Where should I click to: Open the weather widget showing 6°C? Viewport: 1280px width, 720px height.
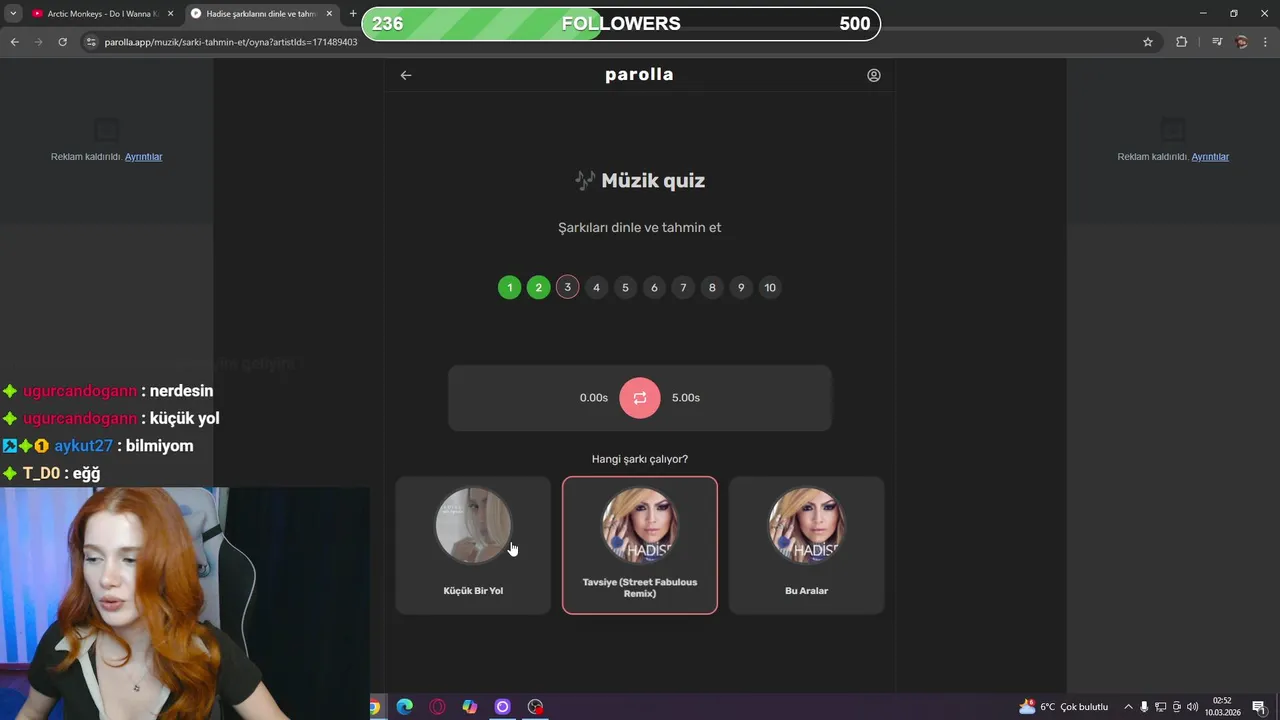(1064, 707)
